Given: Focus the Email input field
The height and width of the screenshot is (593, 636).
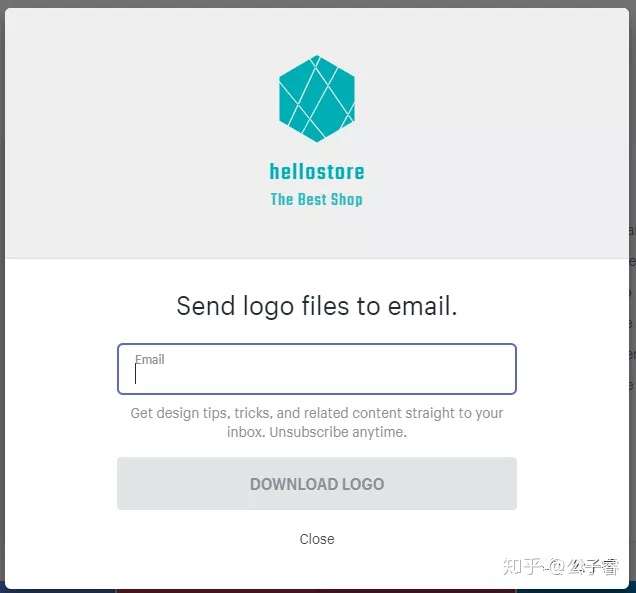Looking at the screenshot, I should (x=317, y=369).
